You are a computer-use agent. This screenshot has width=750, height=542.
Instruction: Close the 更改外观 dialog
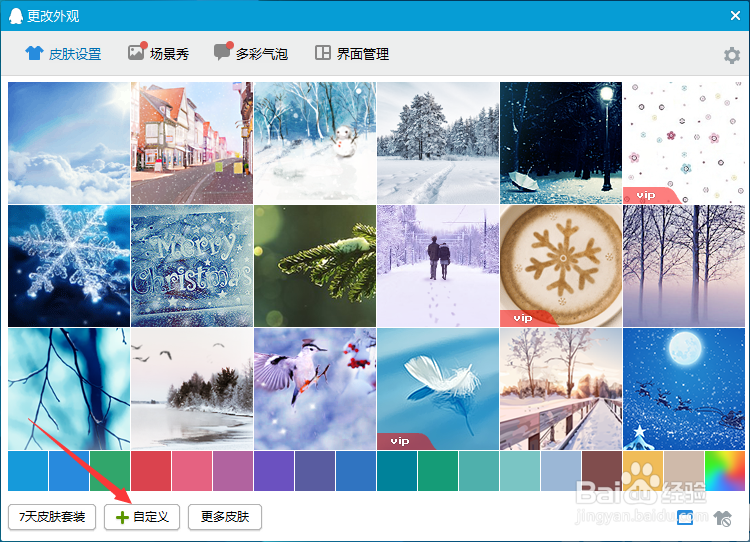pyautogui.click(x=735, y=16)
